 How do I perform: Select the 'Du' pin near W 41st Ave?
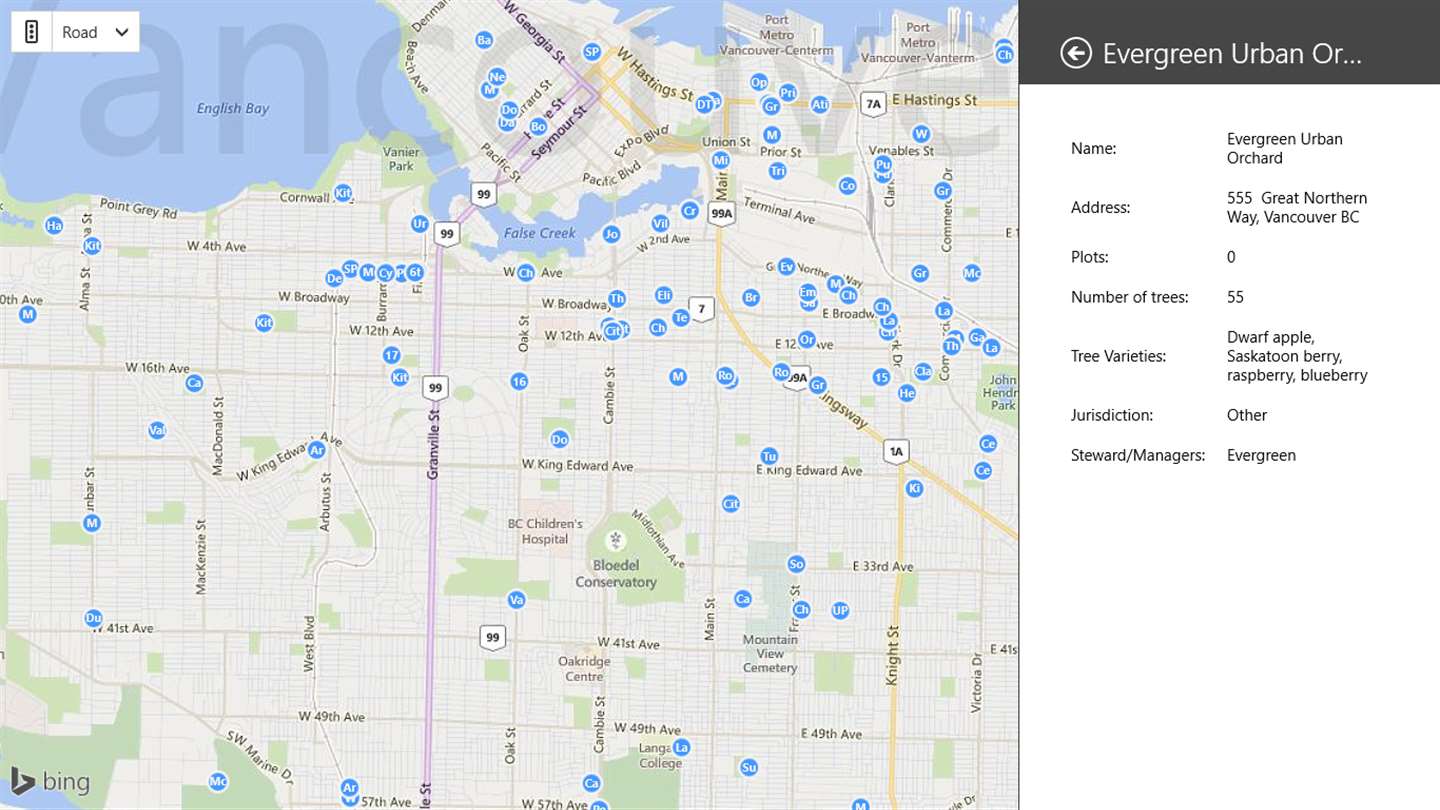[93, 618]
